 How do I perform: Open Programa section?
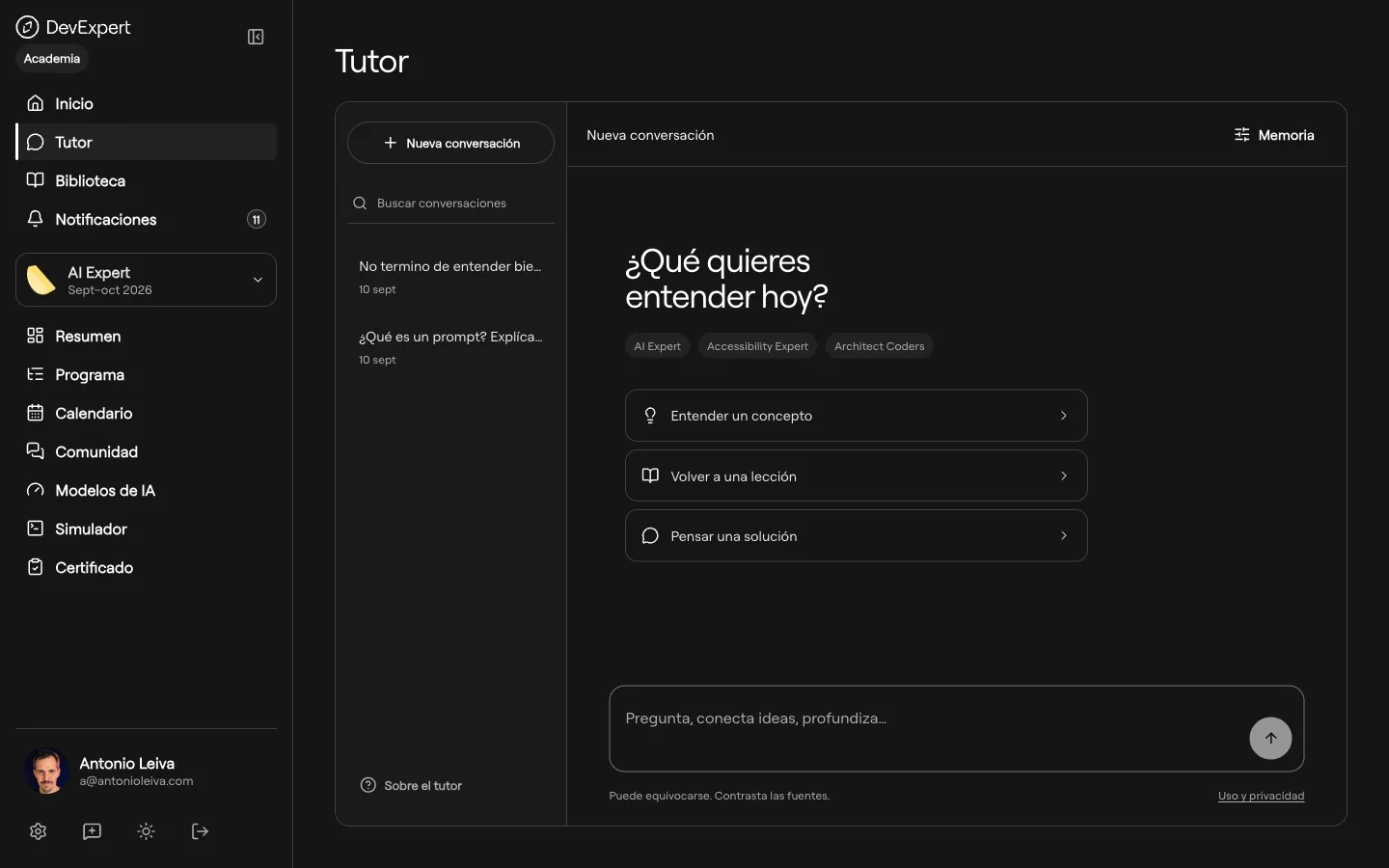click(x=147, y=374)
